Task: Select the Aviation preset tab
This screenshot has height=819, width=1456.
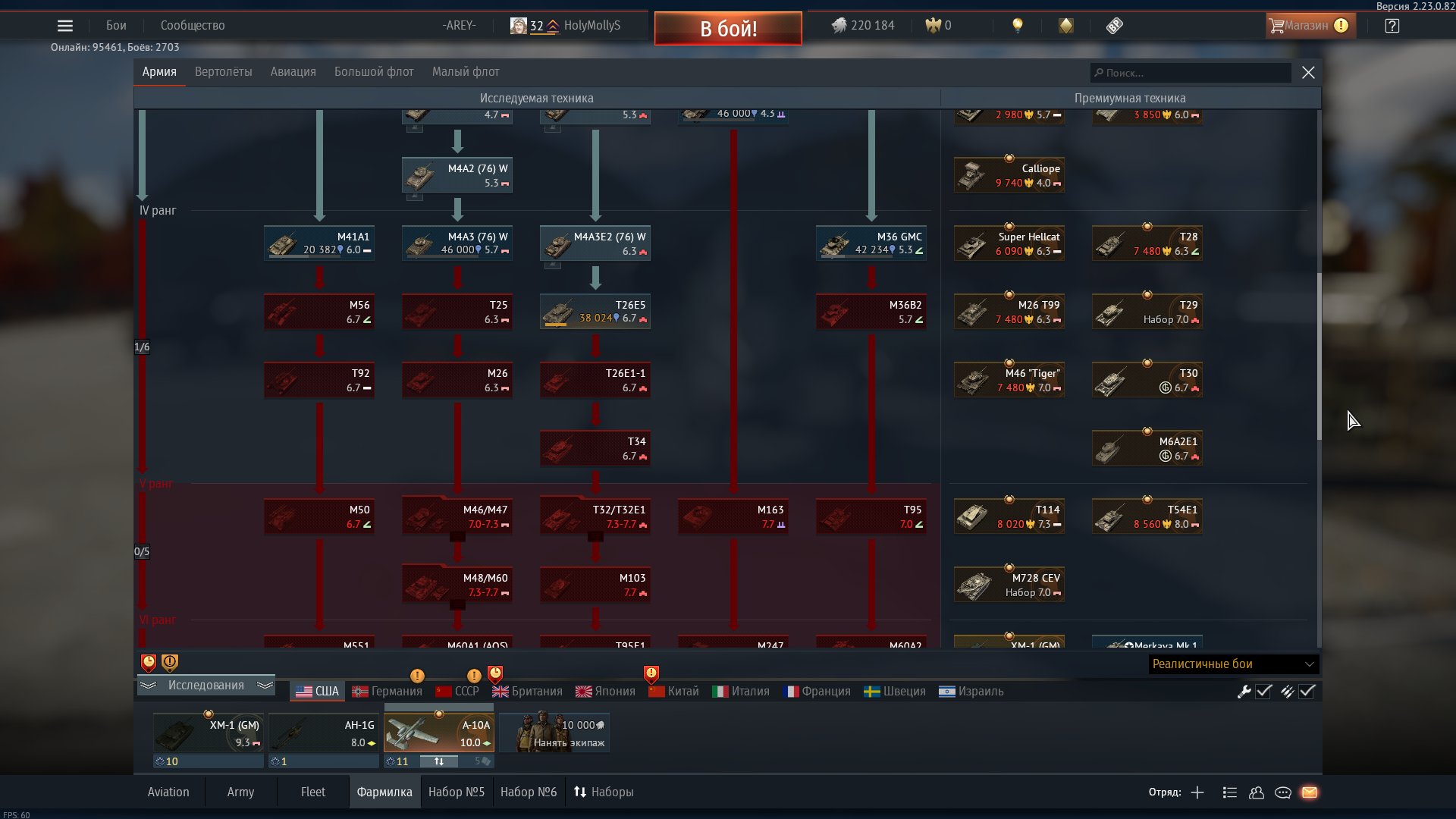Action: click(168, 792)
